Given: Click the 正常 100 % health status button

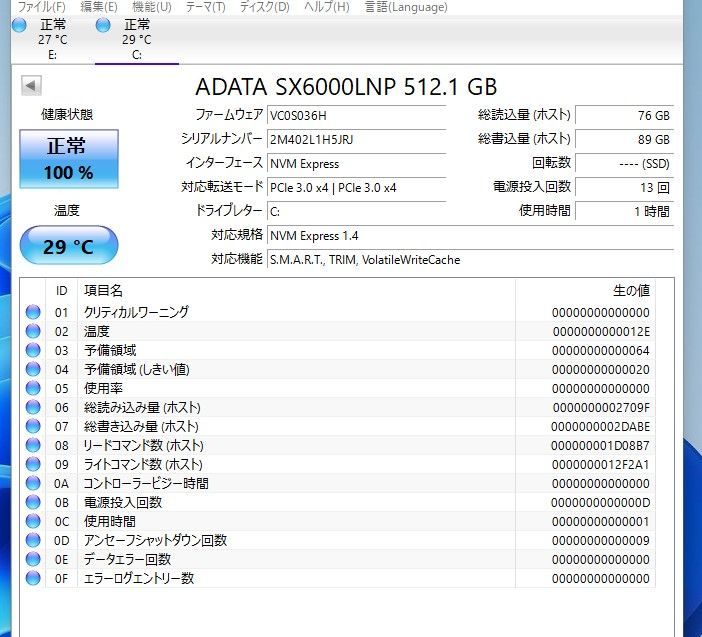Looking at the screenshot, I should pos(69,159).
